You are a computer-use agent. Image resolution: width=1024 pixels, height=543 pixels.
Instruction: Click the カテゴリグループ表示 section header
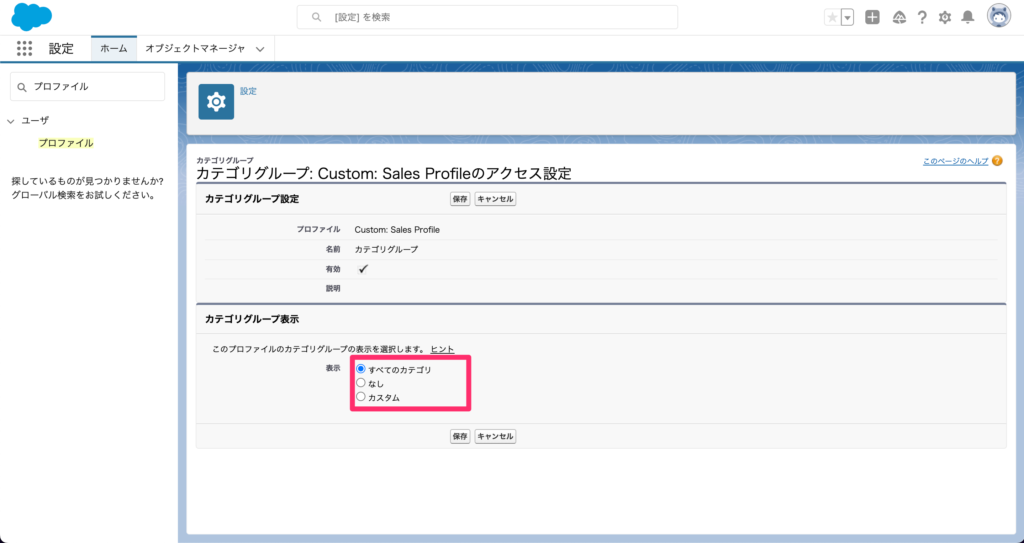coord(252,320)
